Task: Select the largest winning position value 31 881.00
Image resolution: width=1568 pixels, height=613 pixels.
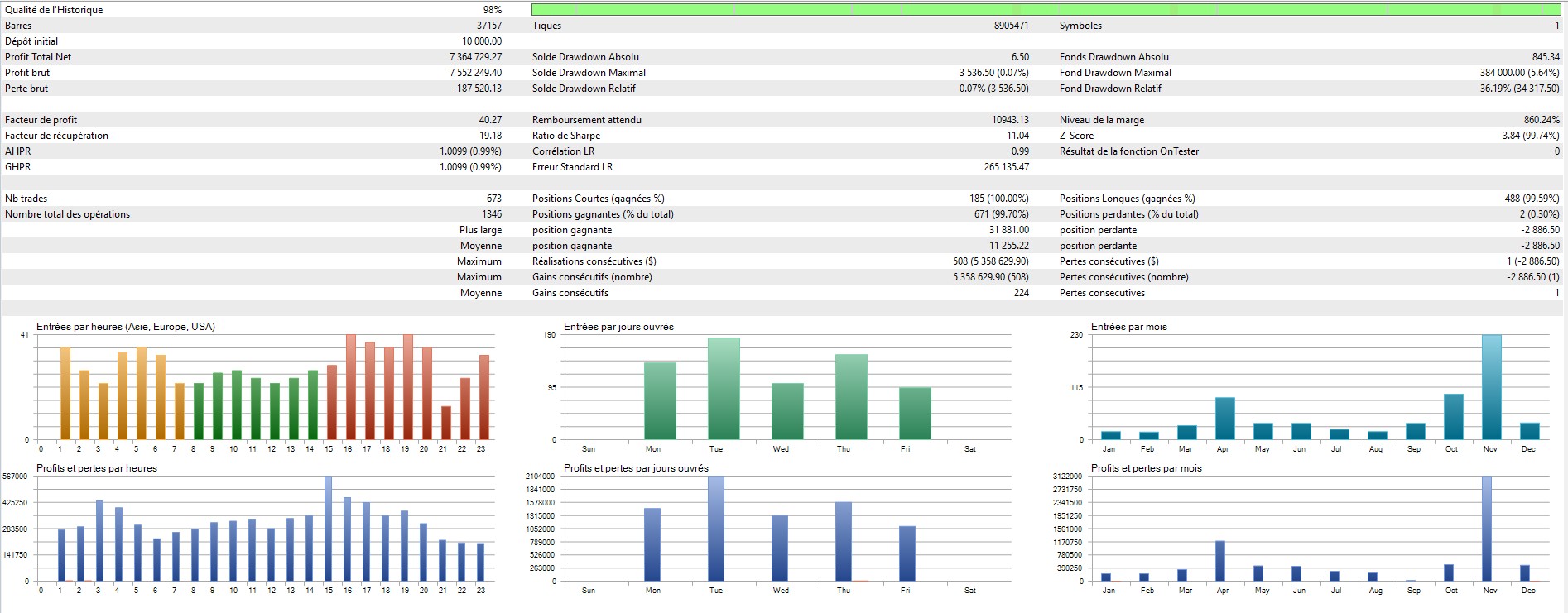Action: pyautogui.click(x=1009, y=230)
